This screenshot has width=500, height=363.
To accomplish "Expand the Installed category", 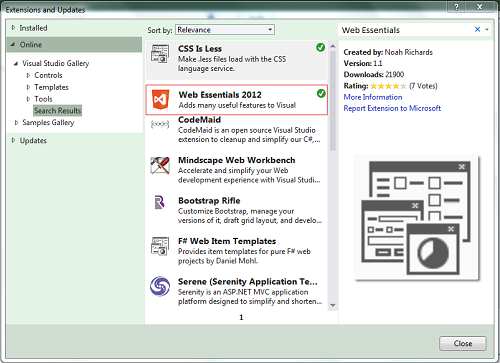I will click(x=13, y=28).
